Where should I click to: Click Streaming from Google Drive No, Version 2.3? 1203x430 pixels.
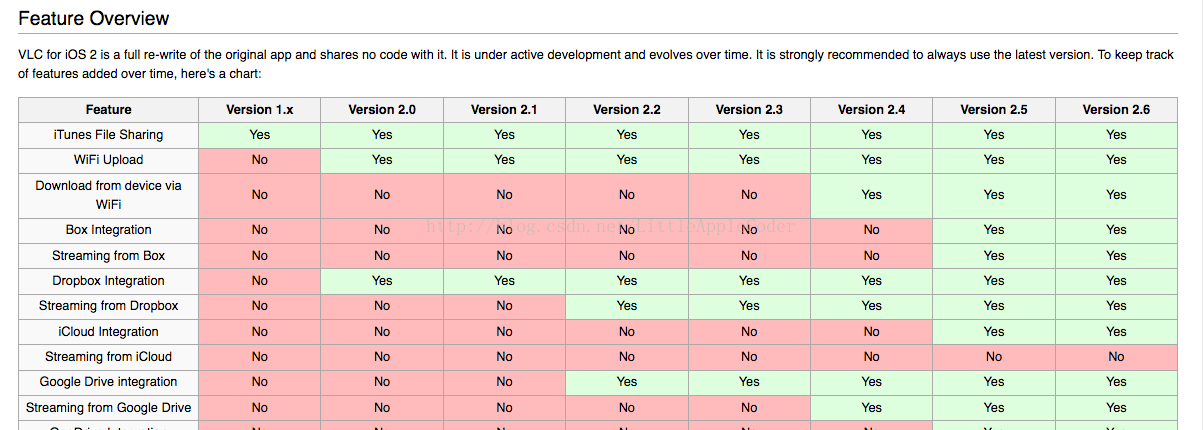tap(749, 407)
